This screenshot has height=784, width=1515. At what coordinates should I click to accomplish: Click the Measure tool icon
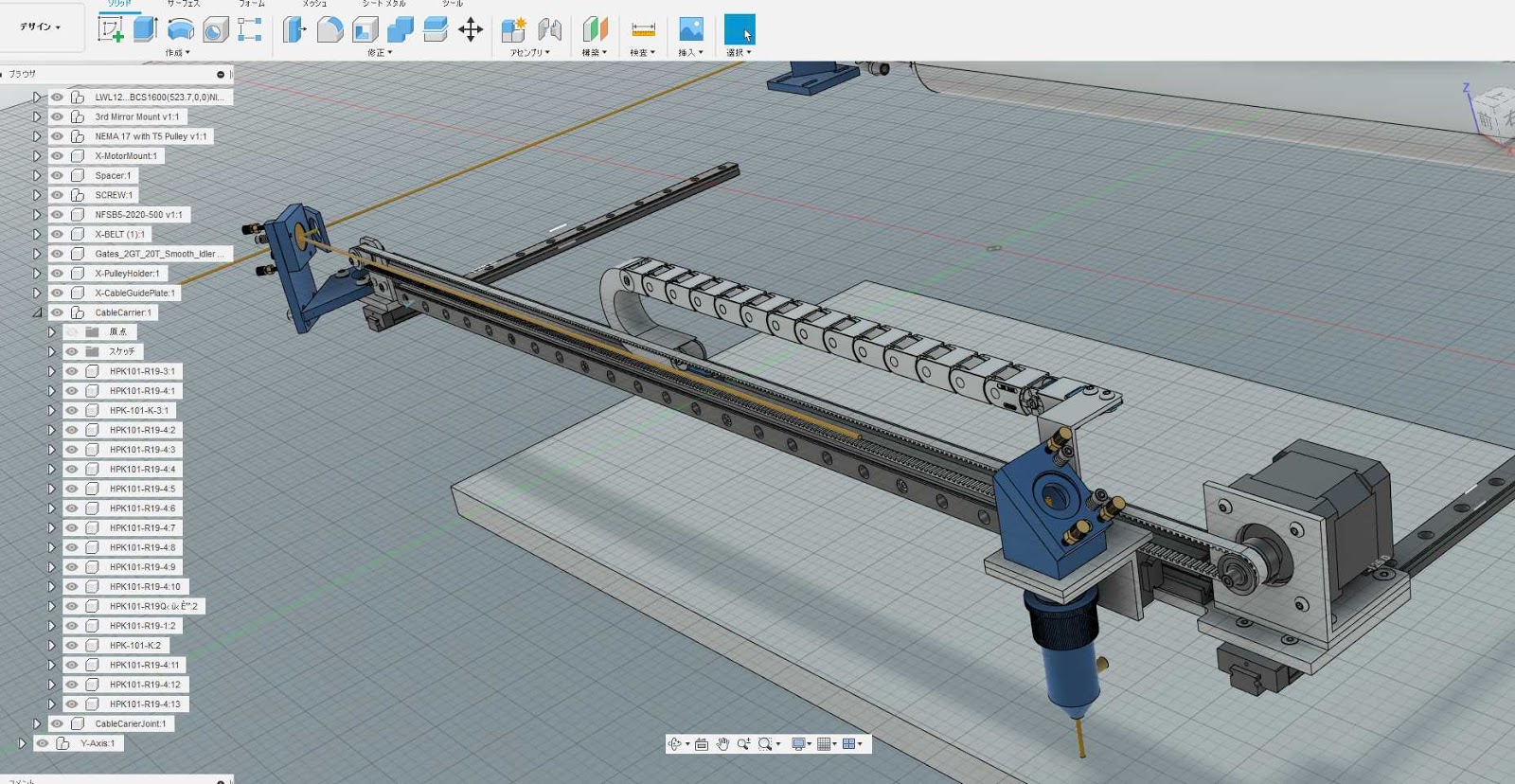tap(643, 29)
